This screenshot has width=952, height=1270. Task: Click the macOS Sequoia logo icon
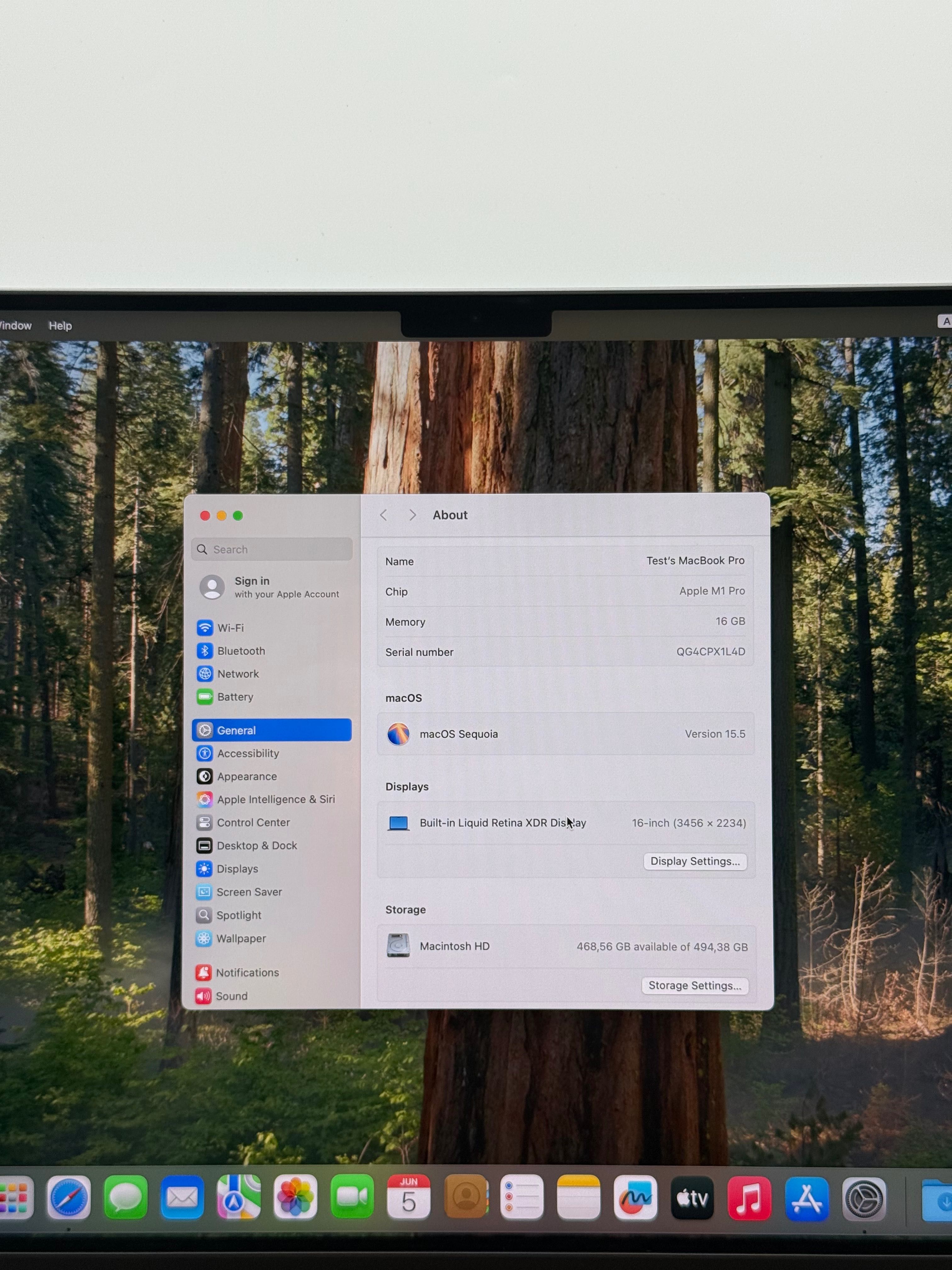coord(398,734)
